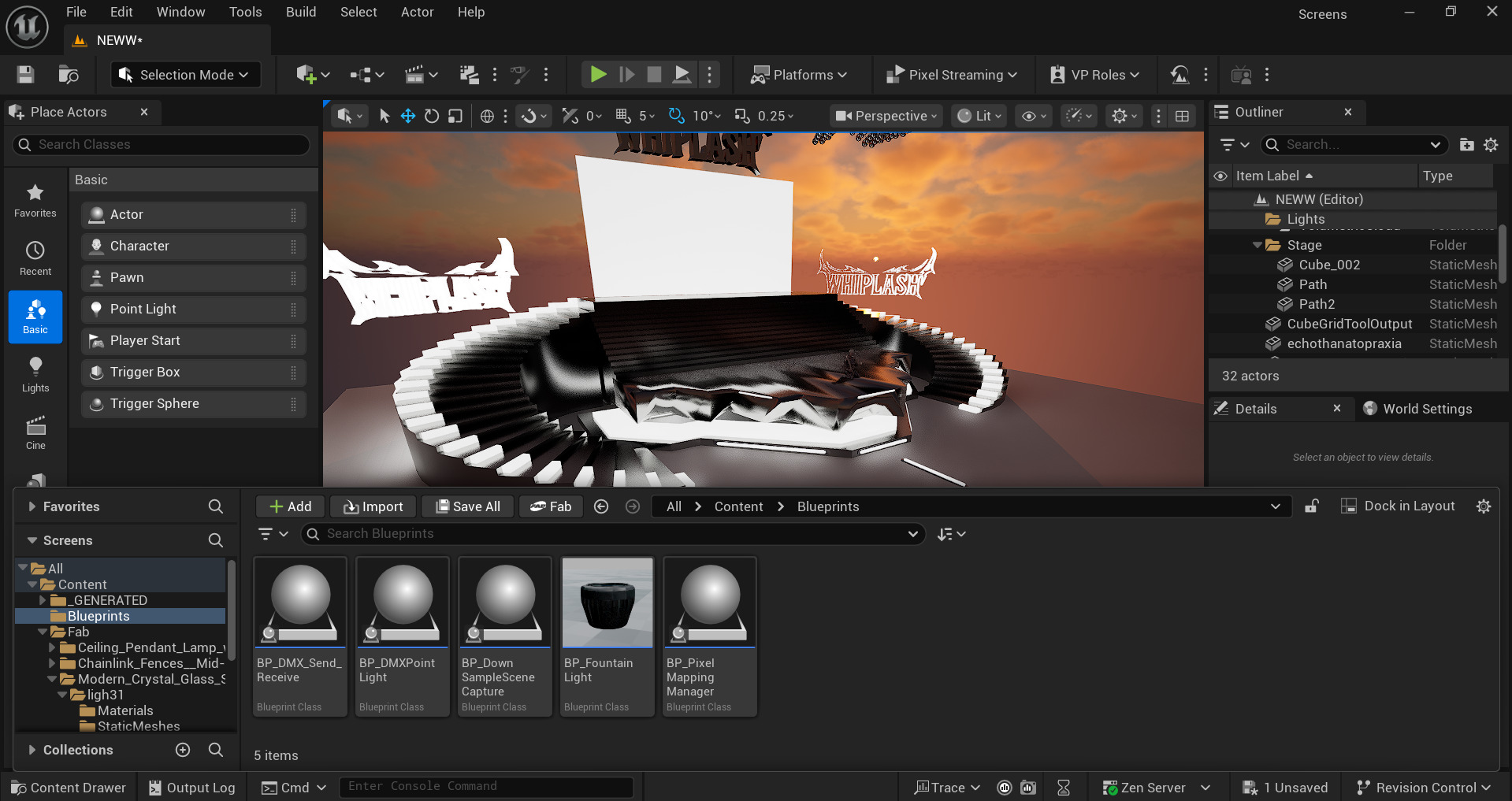1512x801 pixels.
Task: Start Play in Editor with green play button
Action: [598, 75]
